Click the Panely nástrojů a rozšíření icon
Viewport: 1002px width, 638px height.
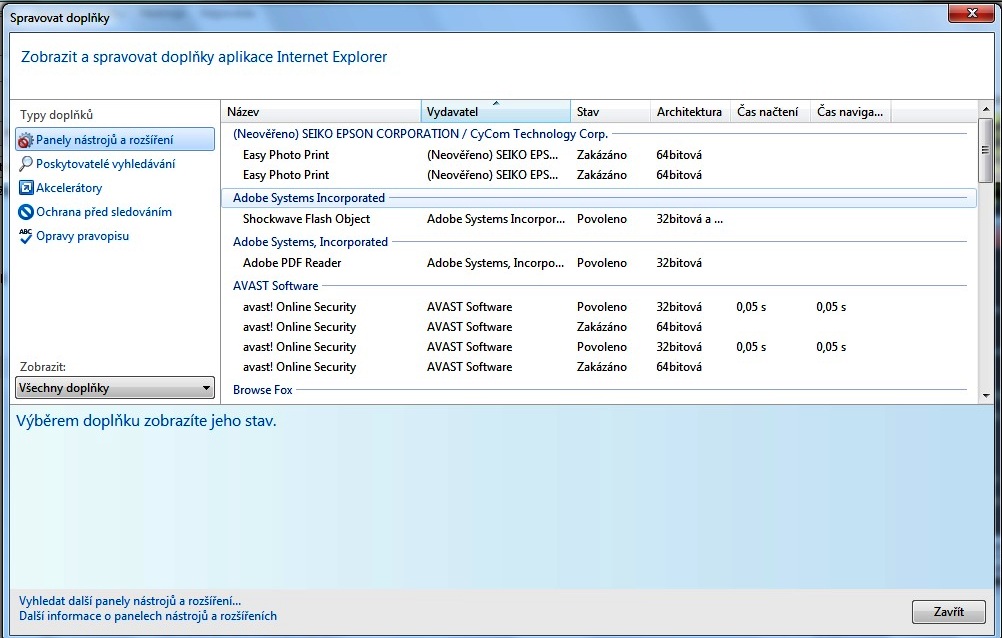(26, 140)
